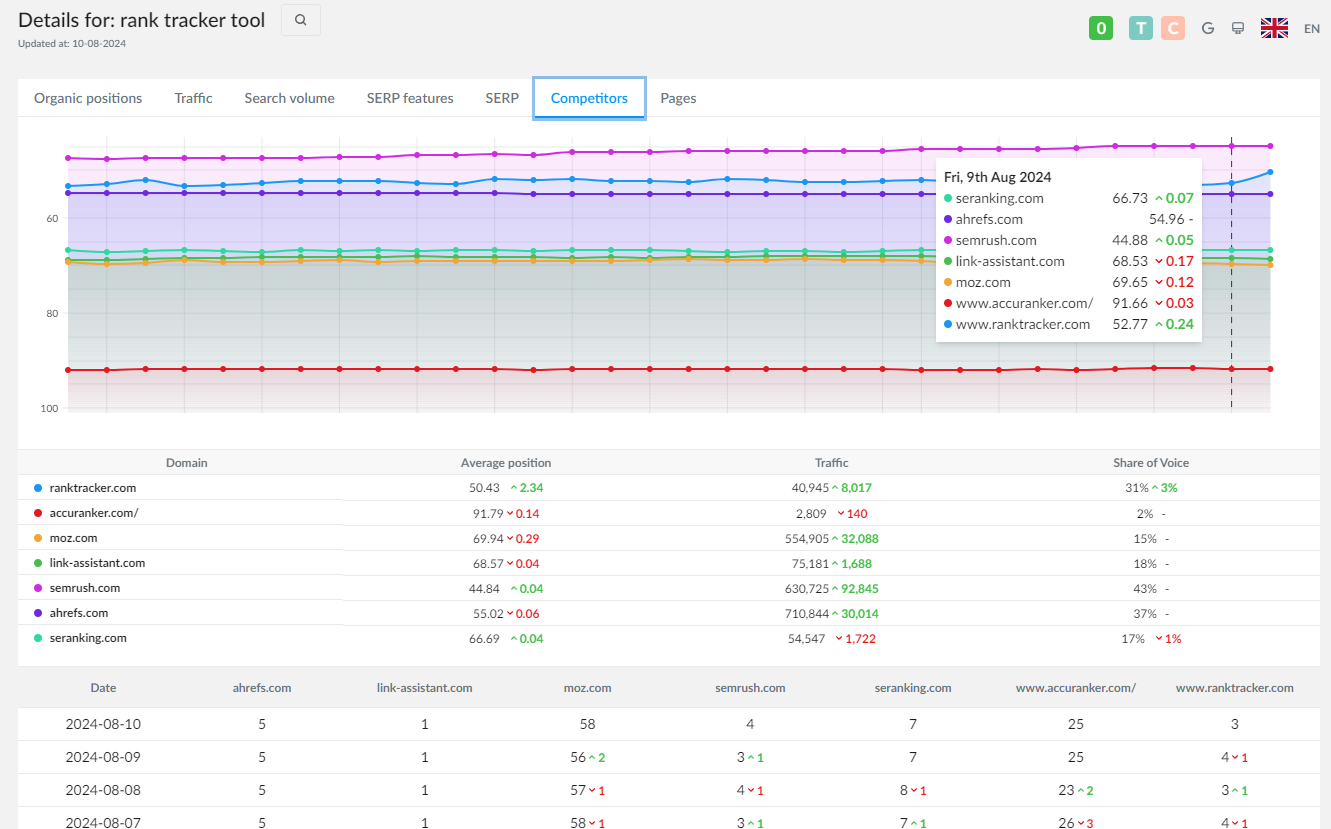This screenshot has height=829, width=1331.
Task: Switch to the SERP features tab
Action: (x=410, y=98)
